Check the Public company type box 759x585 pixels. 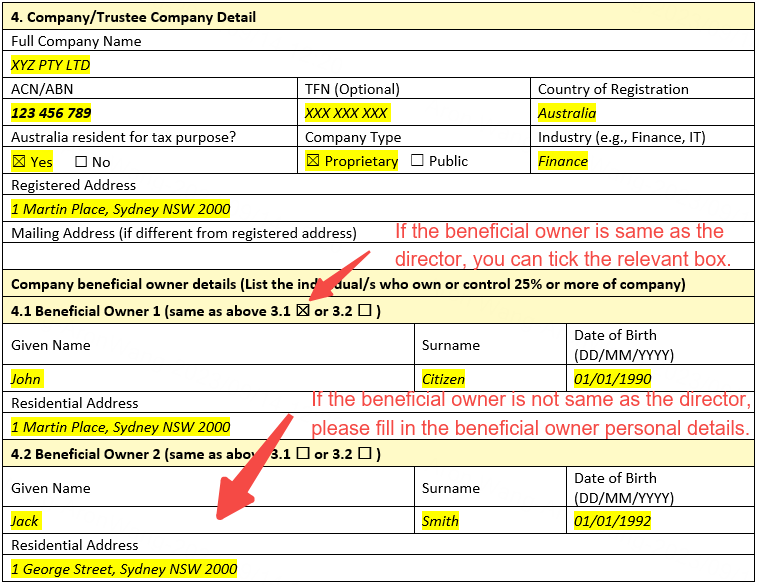[417, 160]
